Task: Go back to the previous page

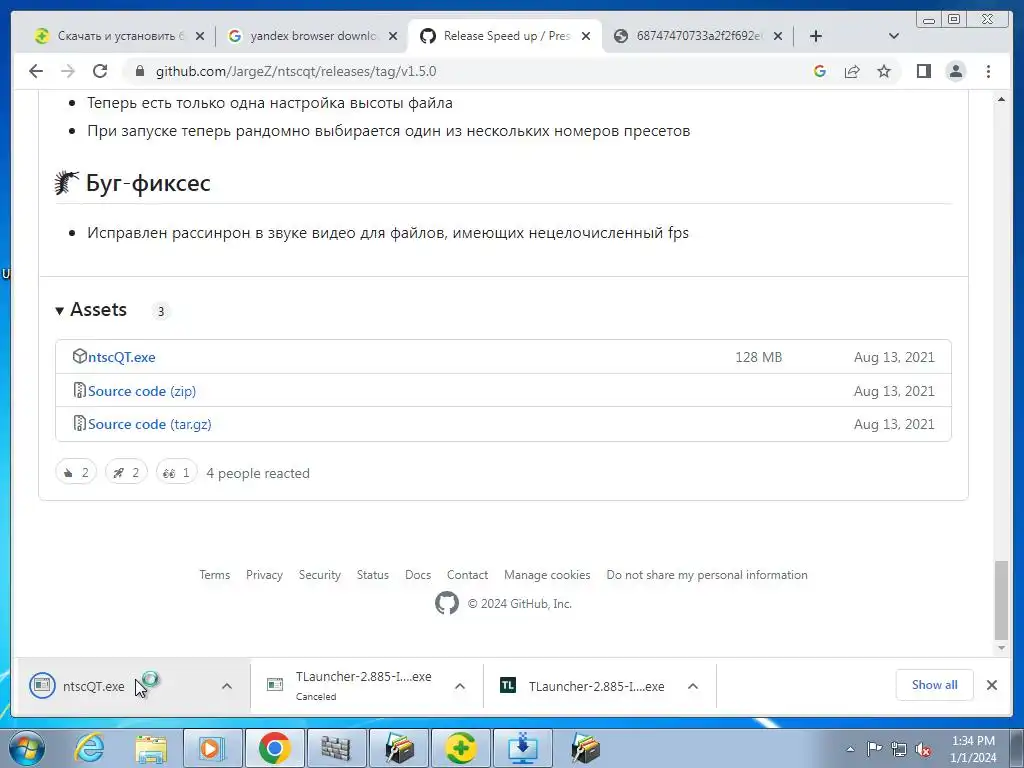Action: point(36,71)
